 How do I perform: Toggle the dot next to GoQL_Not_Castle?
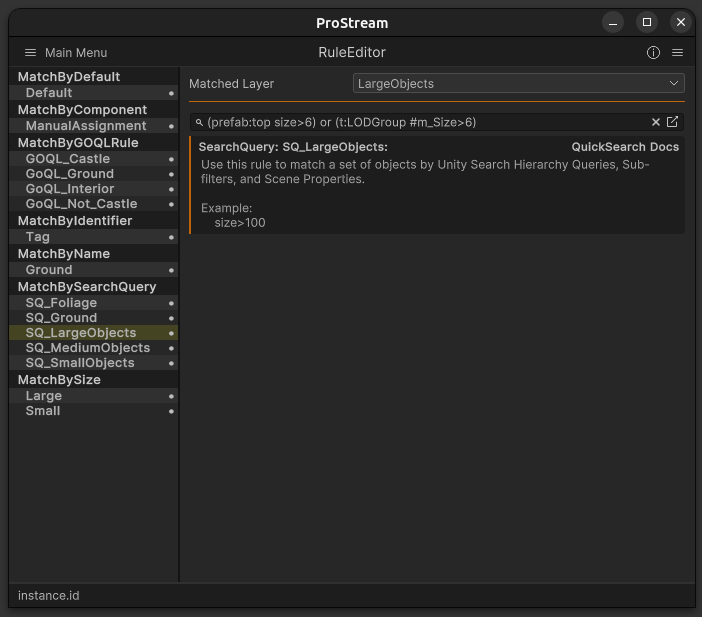tap(171, 204)
